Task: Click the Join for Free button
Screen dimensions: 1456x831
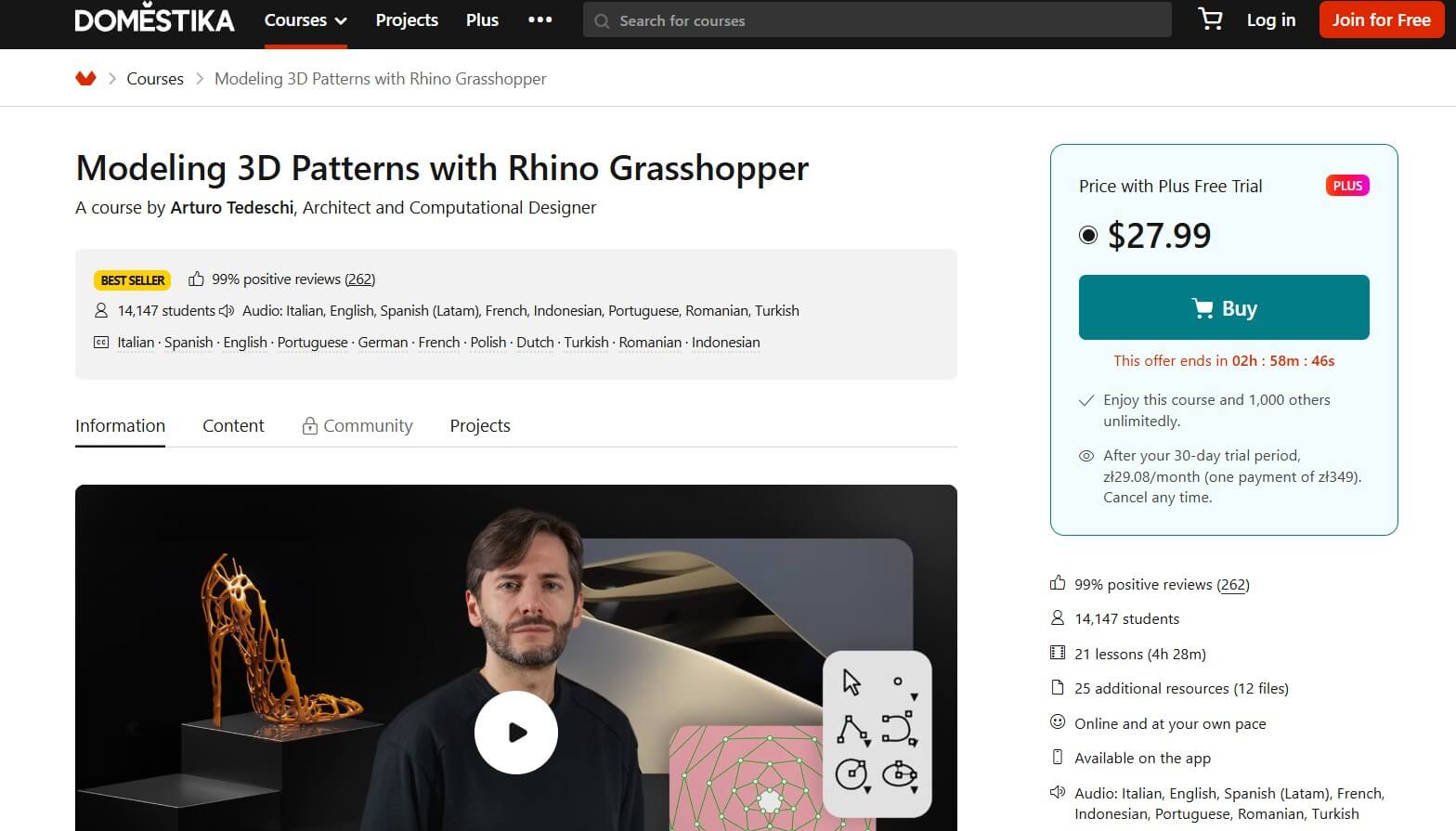Action: [1381, 19]
